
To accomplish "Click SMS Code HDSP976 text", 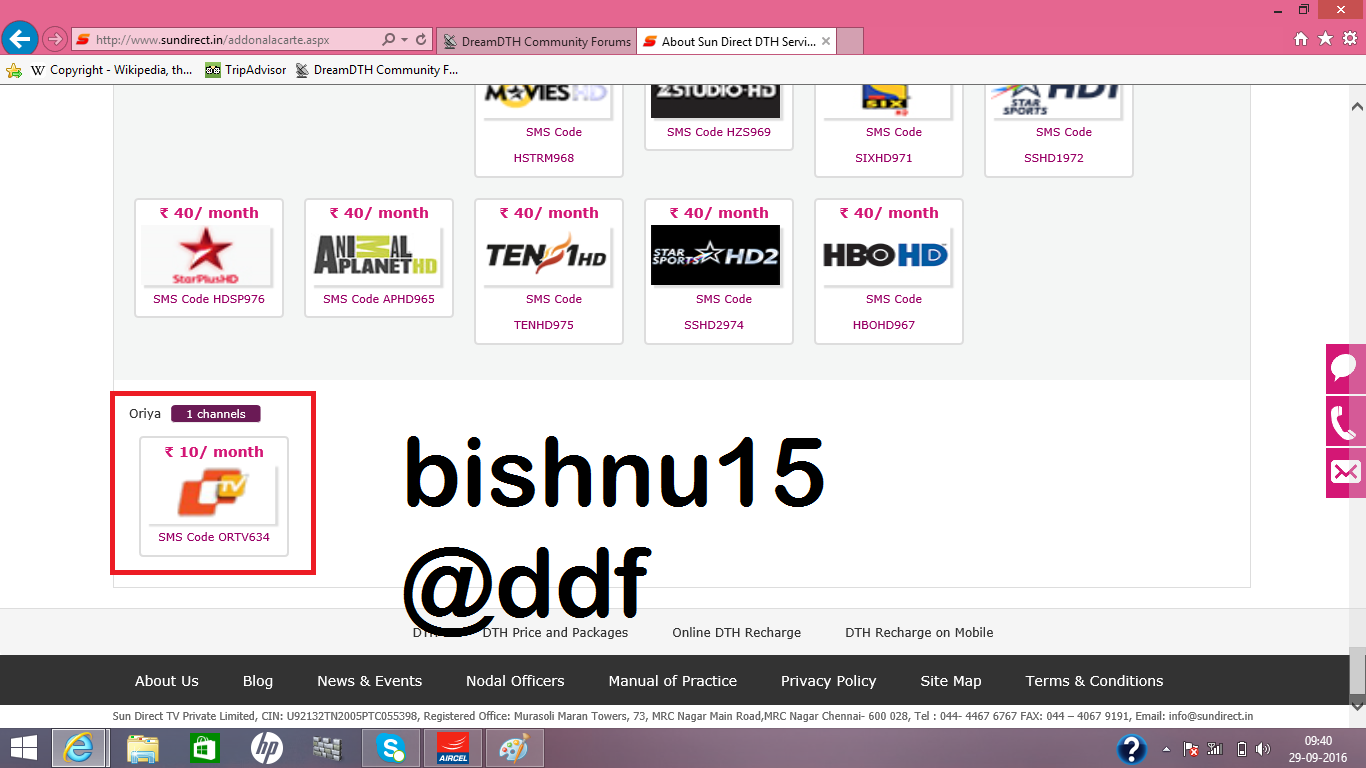I will (209, 299).
